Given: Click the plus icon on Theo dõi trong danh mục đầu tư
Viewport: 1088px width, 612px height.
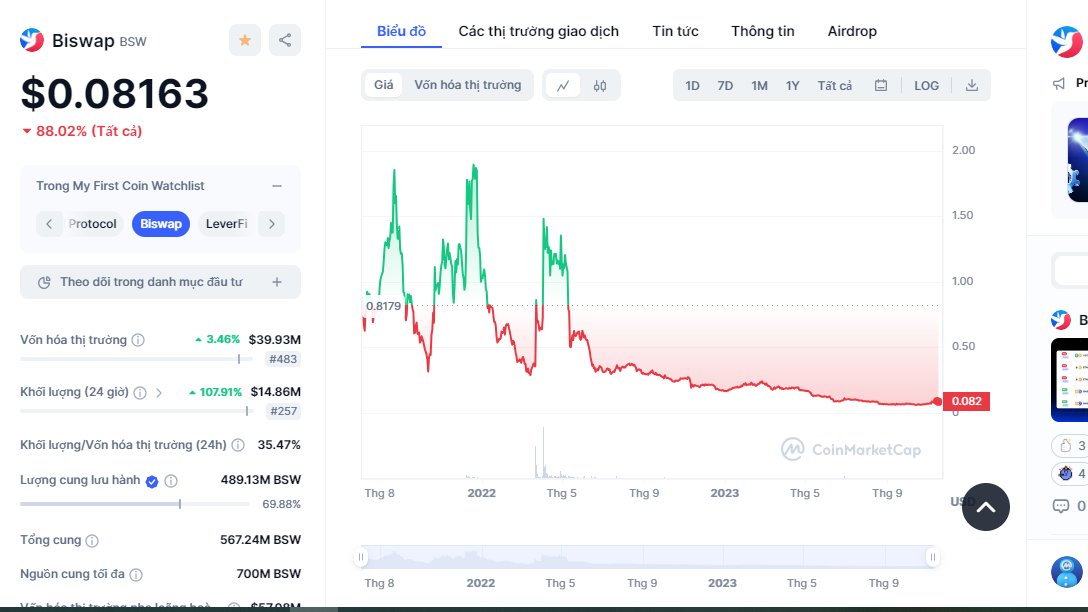Looking at the screenshot, I should pyautogui.click(x=277, y=282).
